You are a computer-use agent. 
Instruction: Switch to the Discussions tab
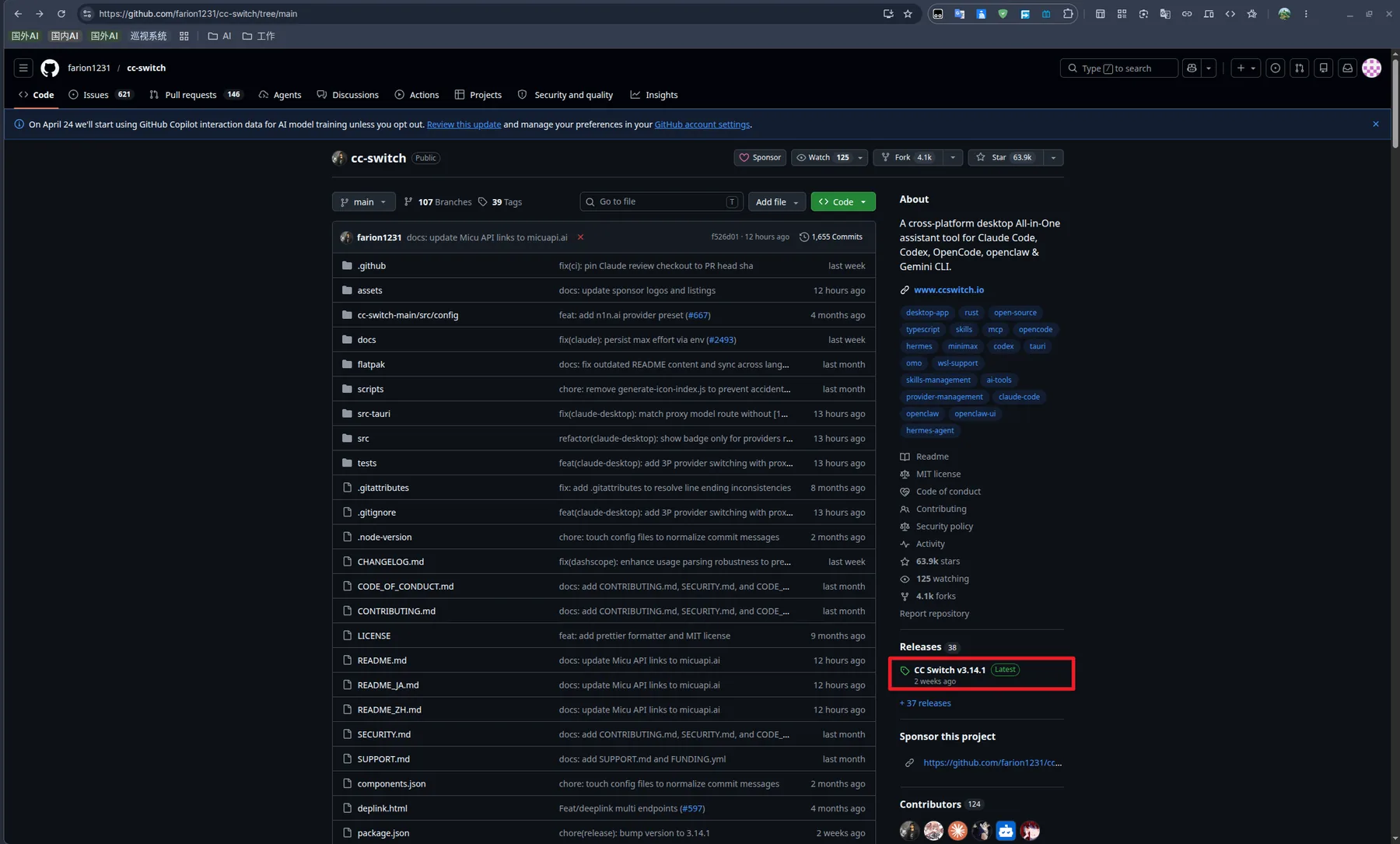tap(348, 95)
